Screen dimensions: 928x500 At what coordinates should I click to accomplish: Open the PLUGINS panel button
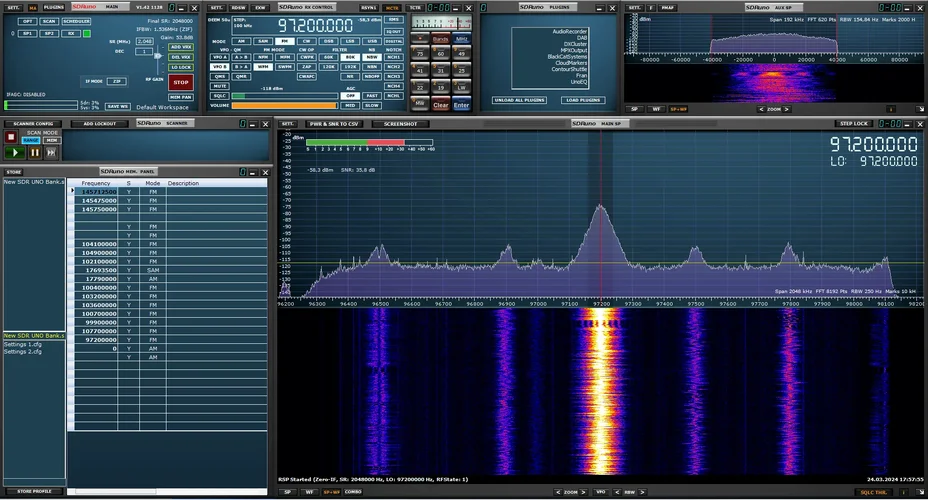pos(53,8)
